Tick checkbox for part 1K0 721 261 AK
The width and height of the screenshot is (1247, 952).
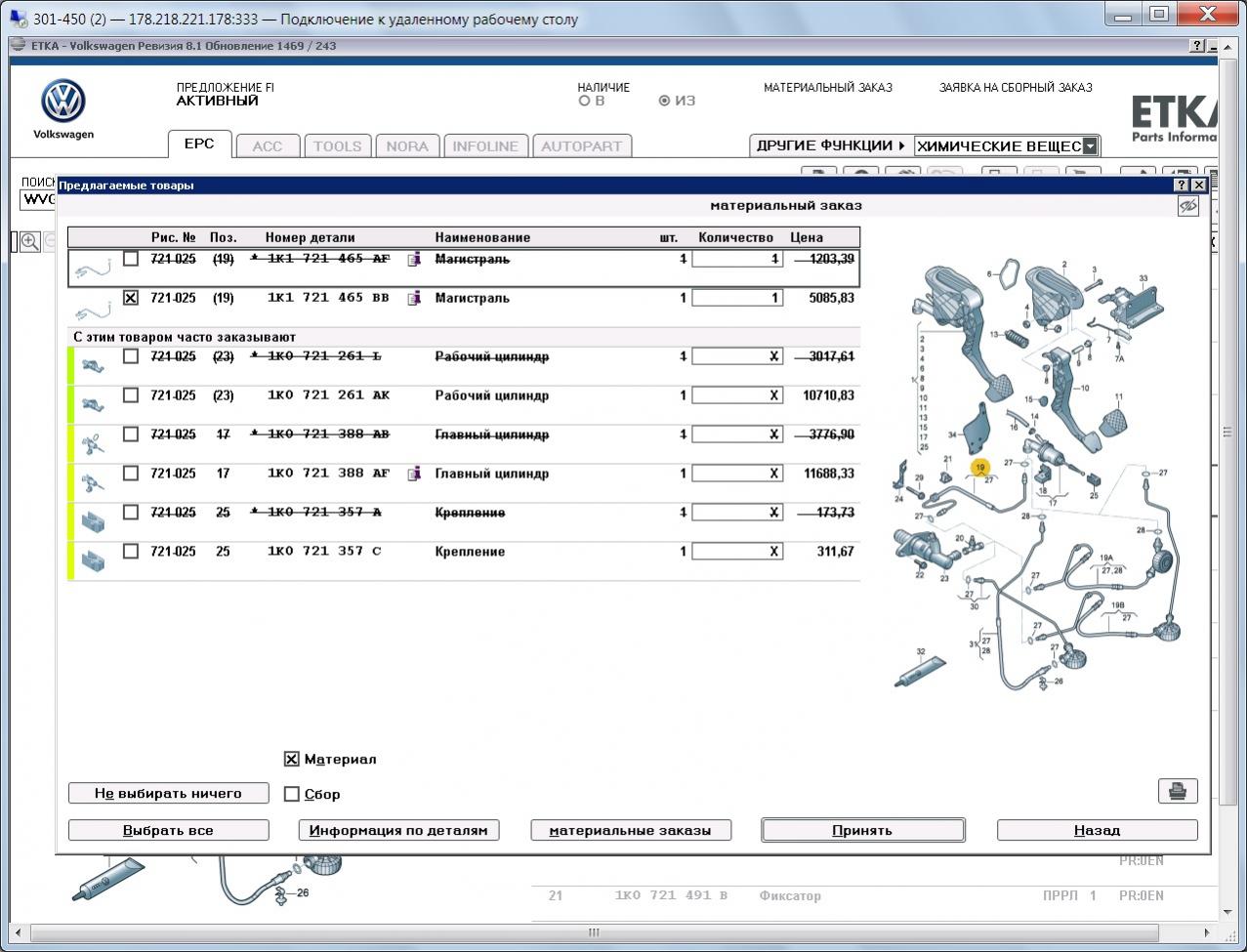pos(131,395)
